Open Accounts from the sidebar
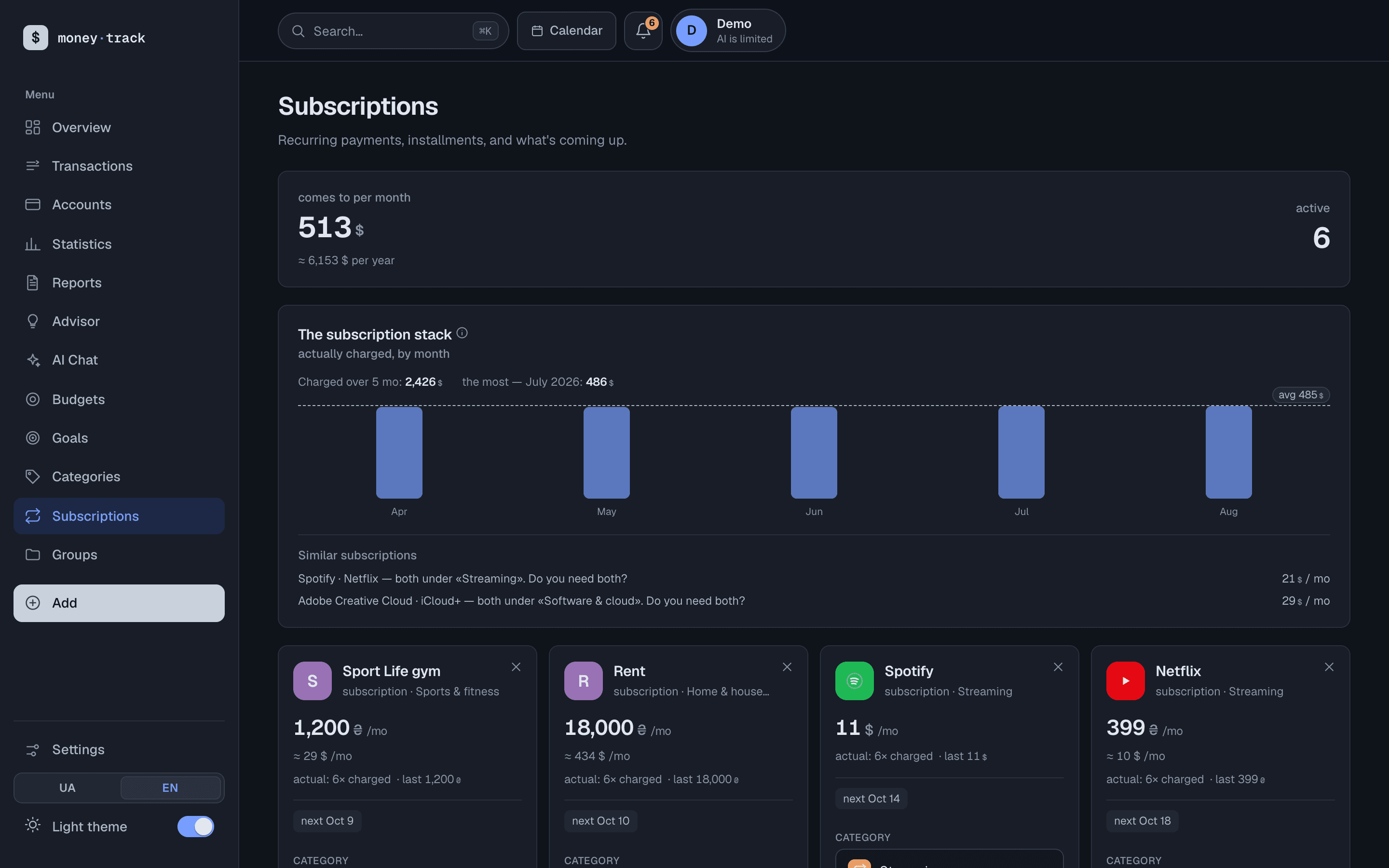 tap(119, 204)
